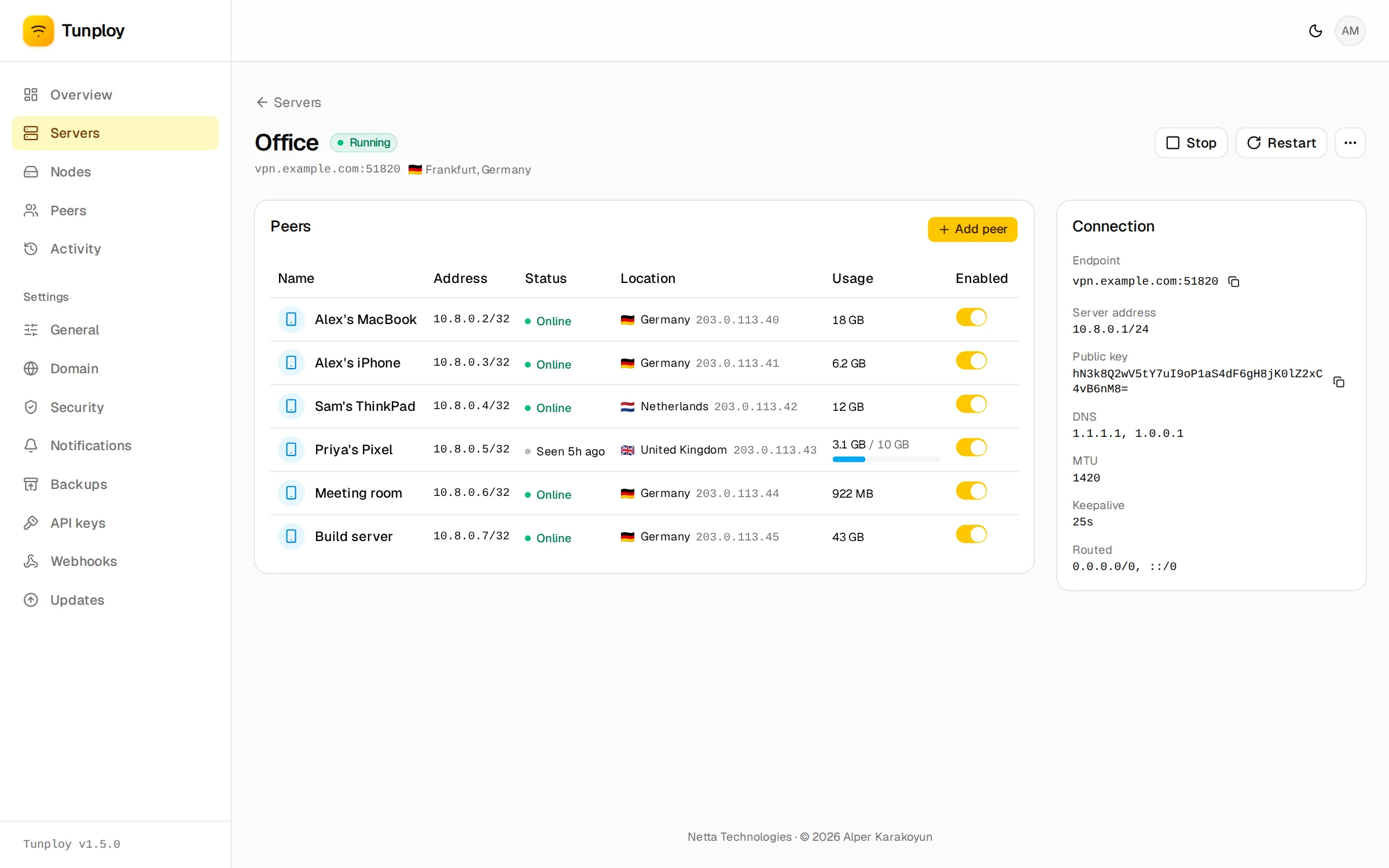This screenshot has height=868, width=1389.
Task: Open Security settings
Action: coord(115,407)
